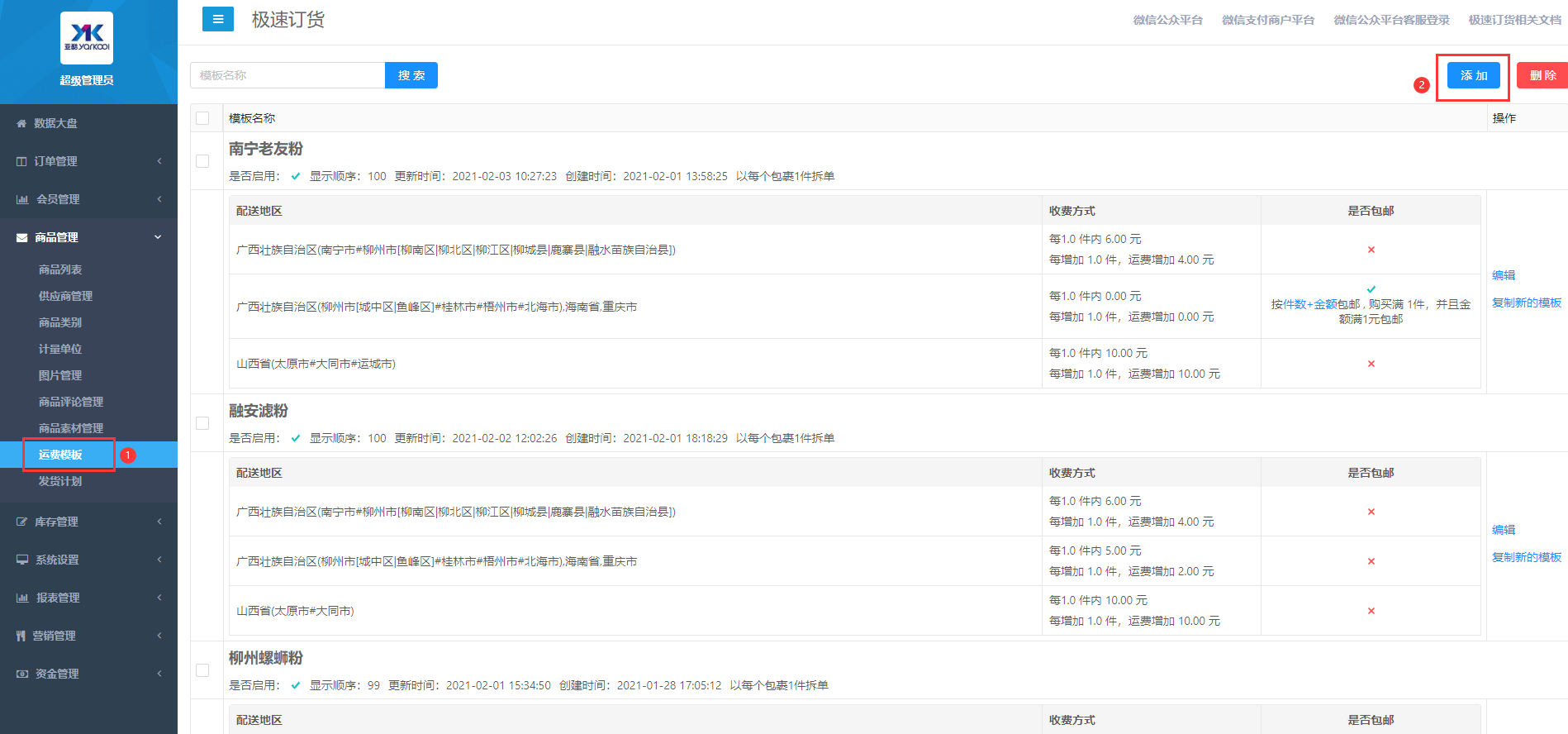Click the free-shipping green checkmark in 南宁老友粉
Viewport: 1568px width, 734px height.
click(x=1371, y=289)
